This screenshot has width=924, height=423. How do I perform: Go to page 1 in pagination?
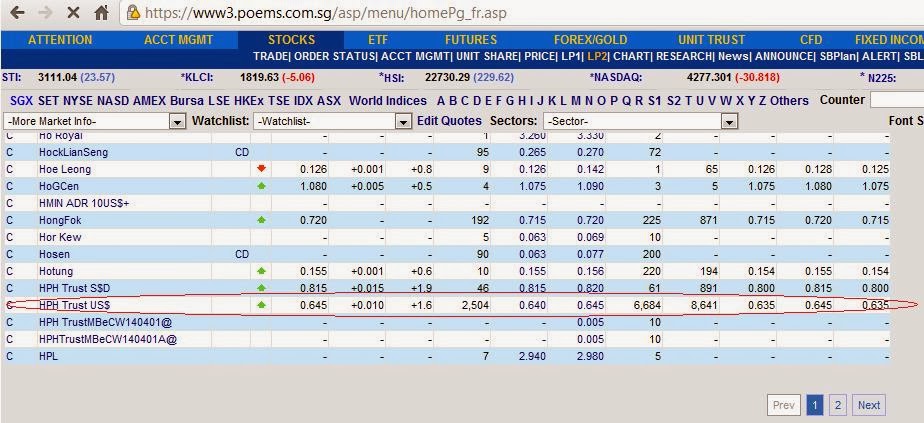point(815,405)
